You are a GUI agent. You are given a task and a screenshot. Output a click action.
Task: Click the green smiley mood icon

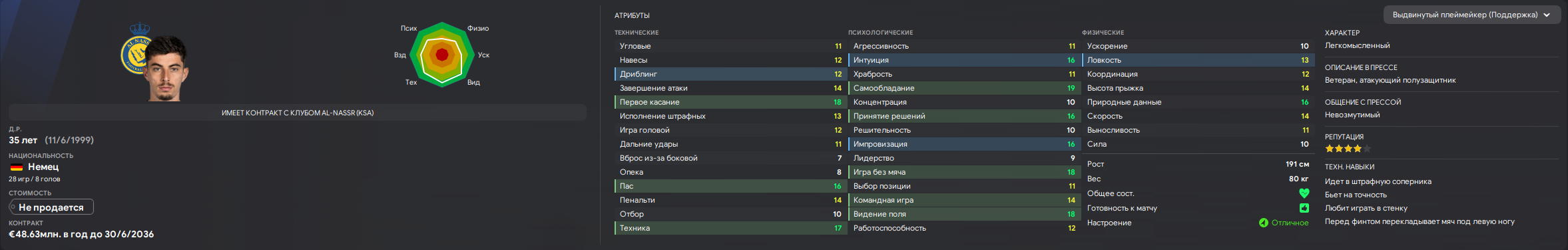tap(1263, 223)
